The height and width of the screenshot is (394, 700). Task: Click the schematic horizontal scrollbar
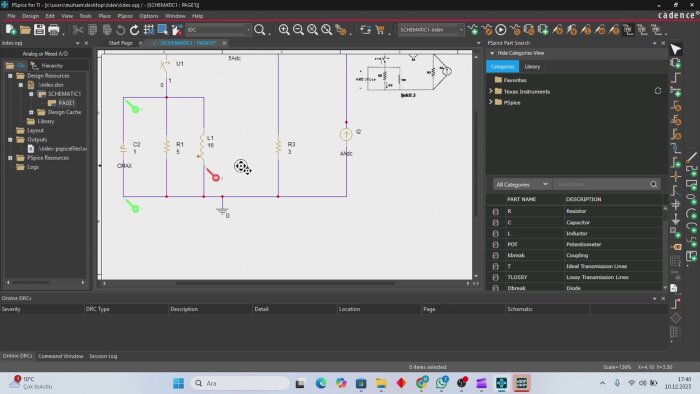pos(285,283)
